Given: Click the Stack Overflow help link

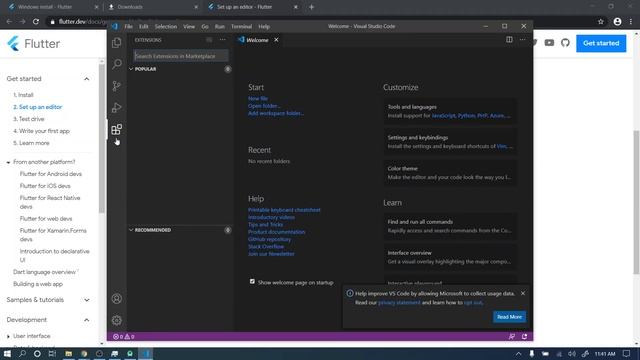Looking at the screenshot, I should 266,247.
